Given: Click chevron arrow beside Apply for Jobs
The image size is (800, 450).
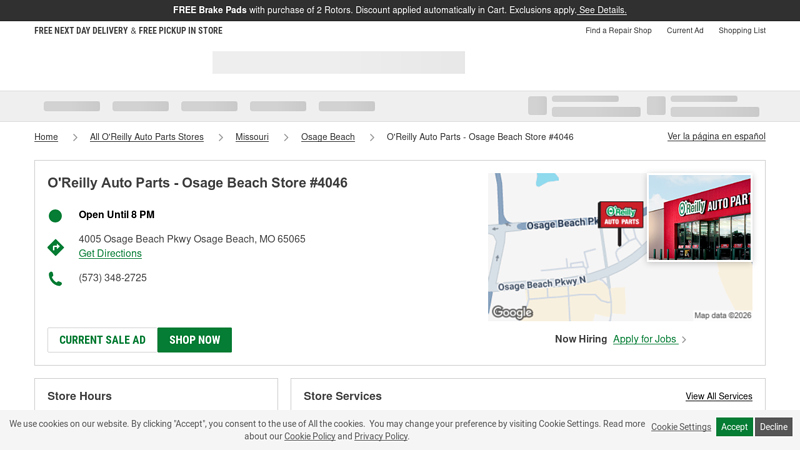Looking at the screenshot, I should pos(684,340).
